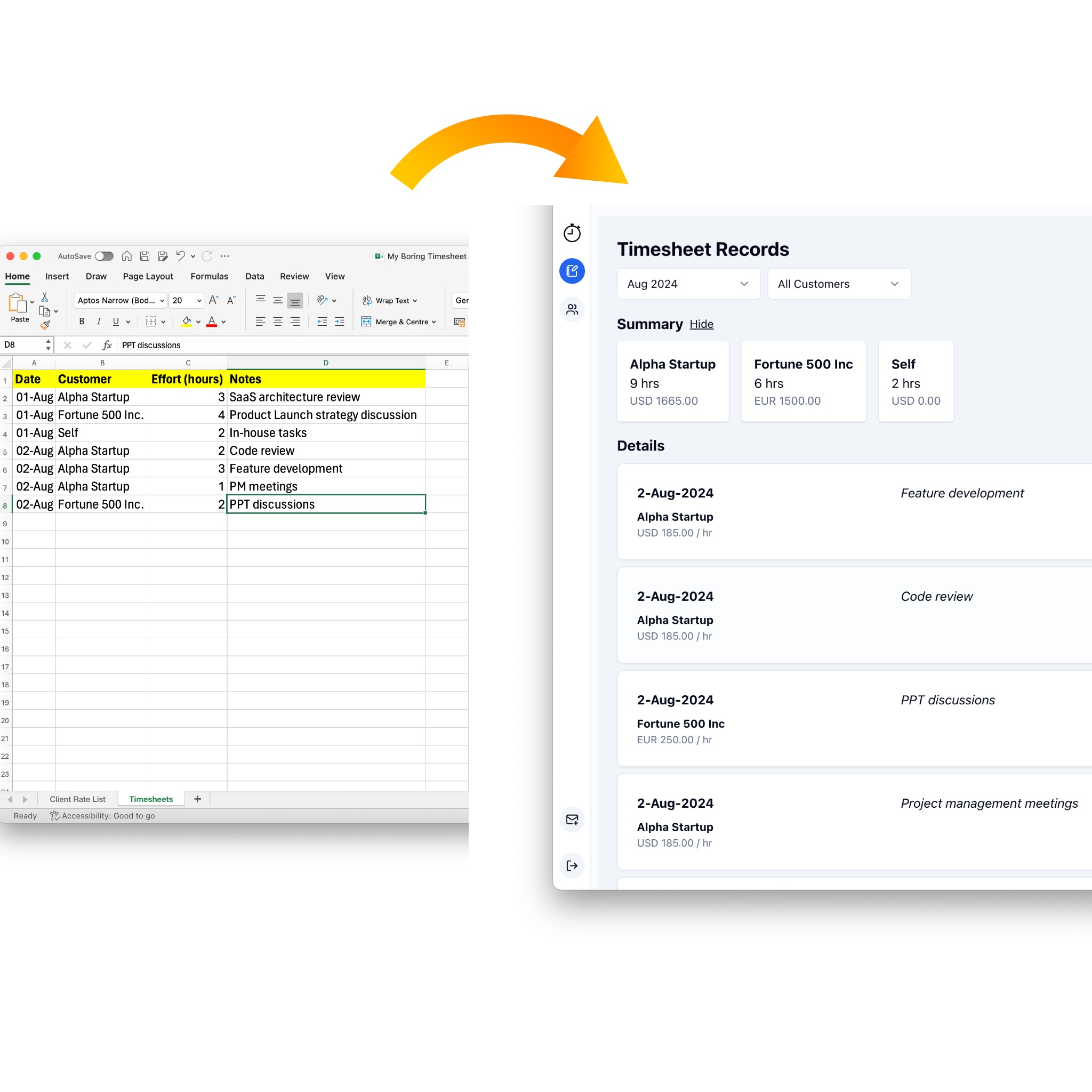Select the Timesheets tab at sheet bottom
The image size is (1092, 1092).
pyautogui.click(x=153, y=798)
